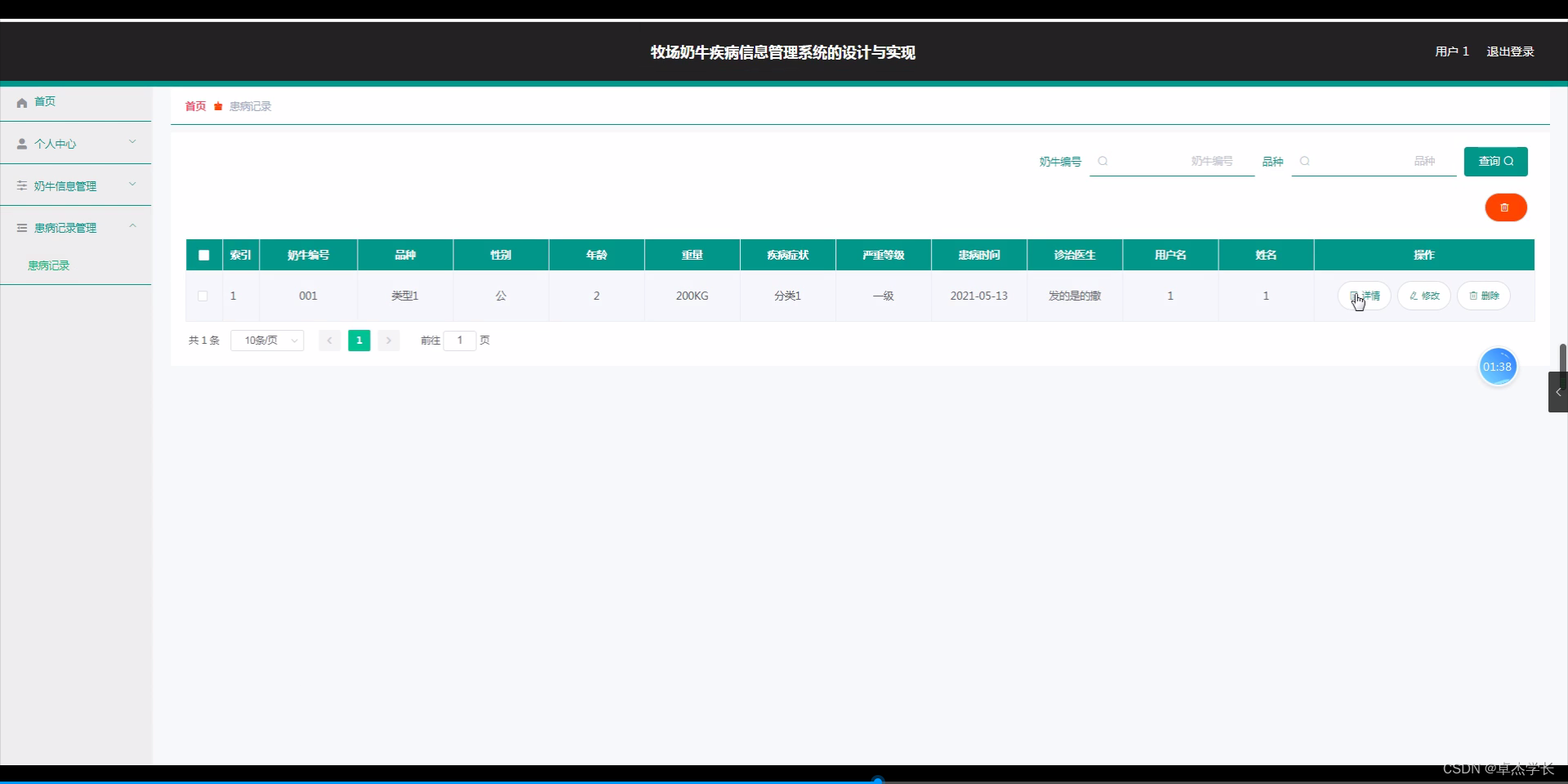This screenshot has width=1568, height=784.
Task: Click the red trash batch-delete button
Action: [1505, 207]
